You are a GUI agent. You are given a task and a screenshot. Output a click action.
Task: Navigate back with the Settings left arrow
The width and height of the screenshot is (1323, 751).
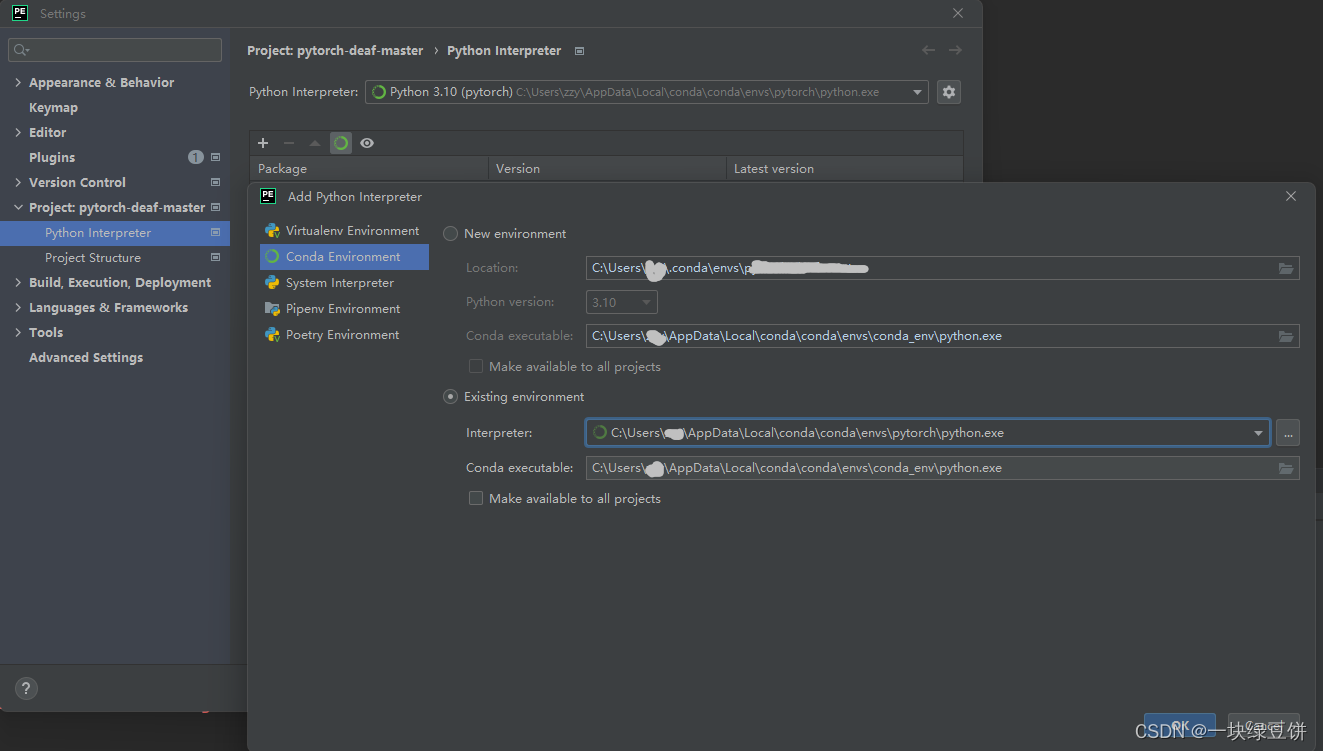pyautogui.click(x=928, y=50)
